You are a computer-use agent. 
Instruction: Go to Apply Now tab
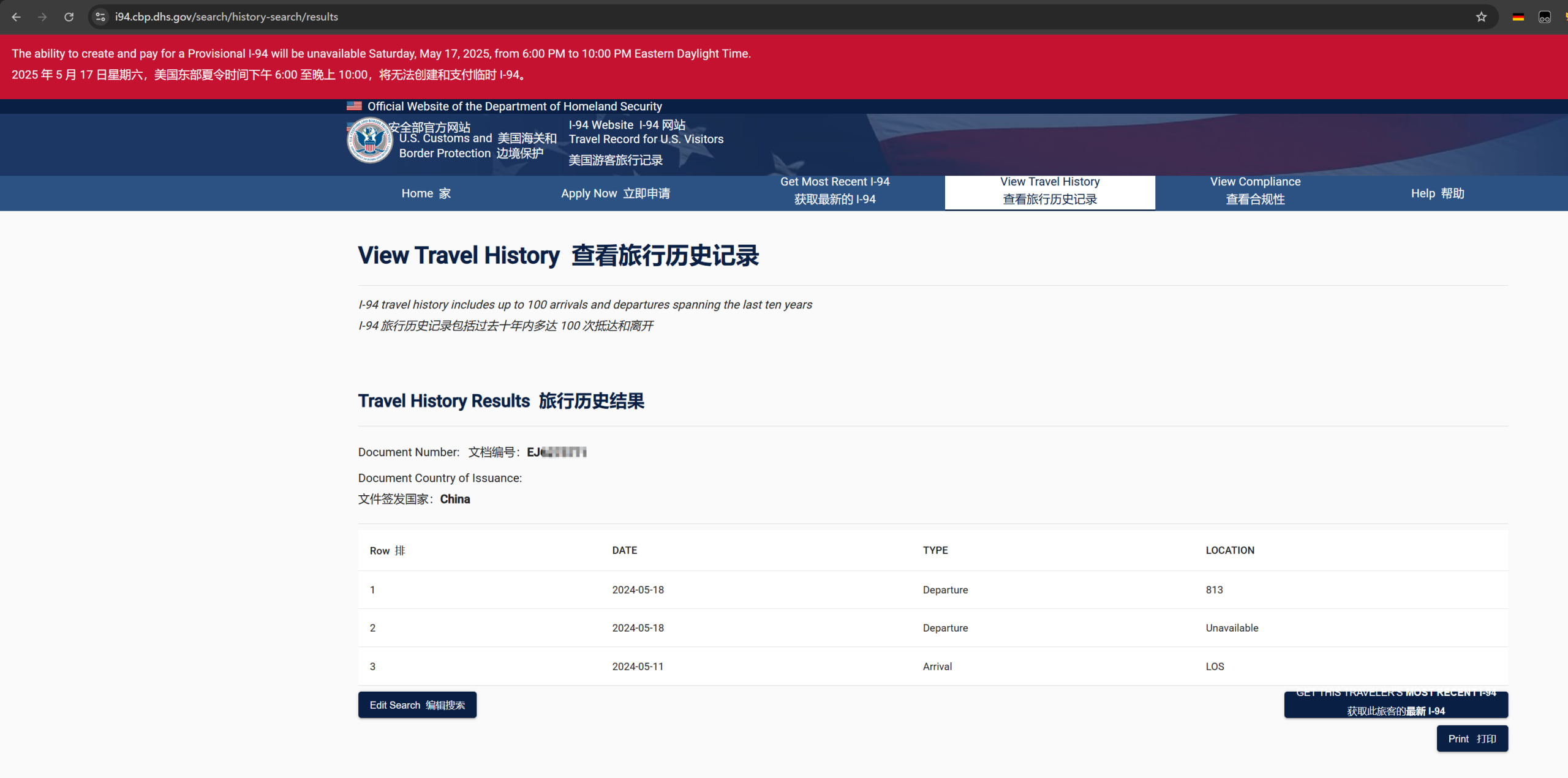tap(615, 193)
